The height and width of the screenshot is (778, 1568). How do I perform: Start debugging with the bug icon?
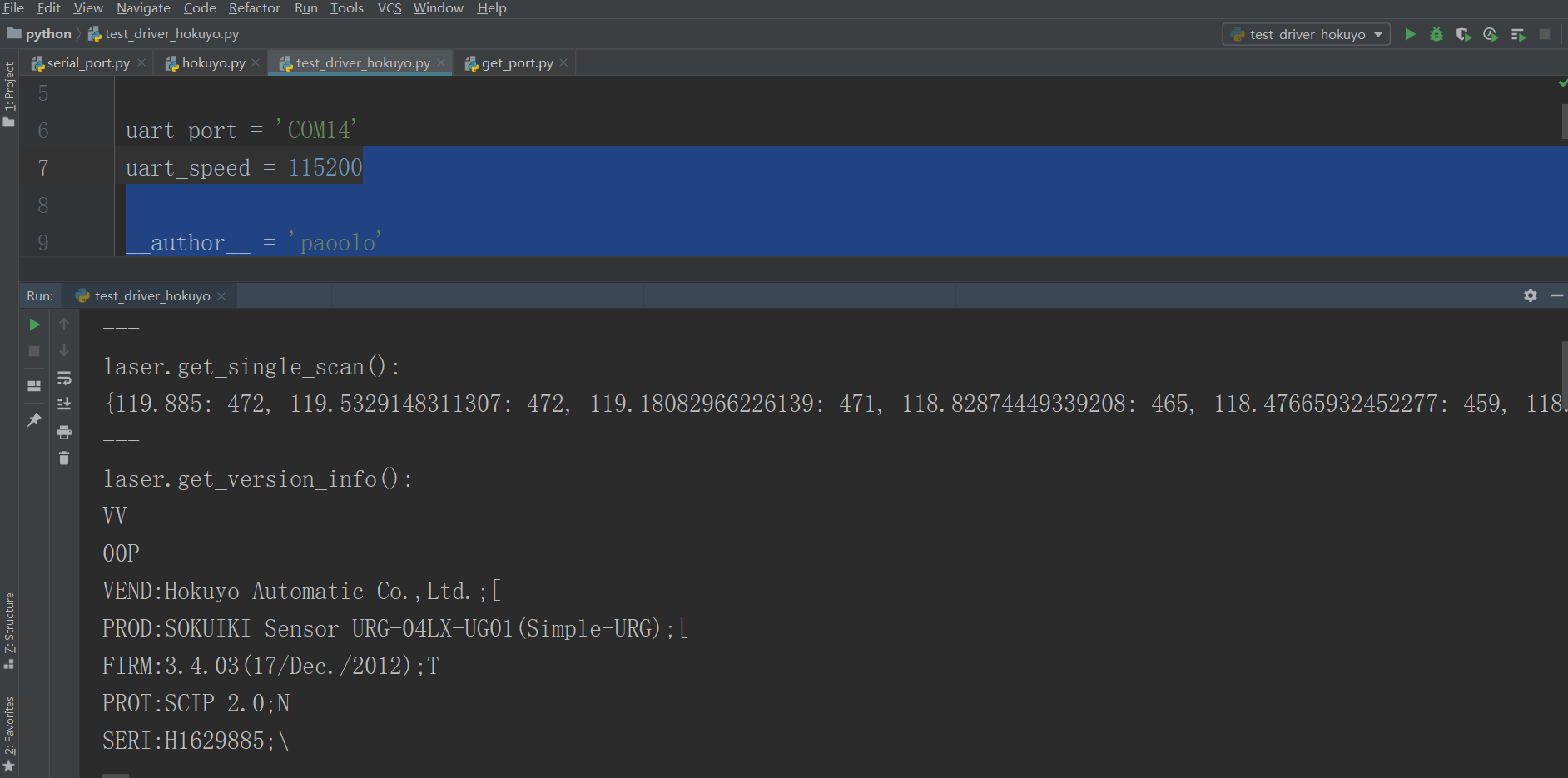1437,34
